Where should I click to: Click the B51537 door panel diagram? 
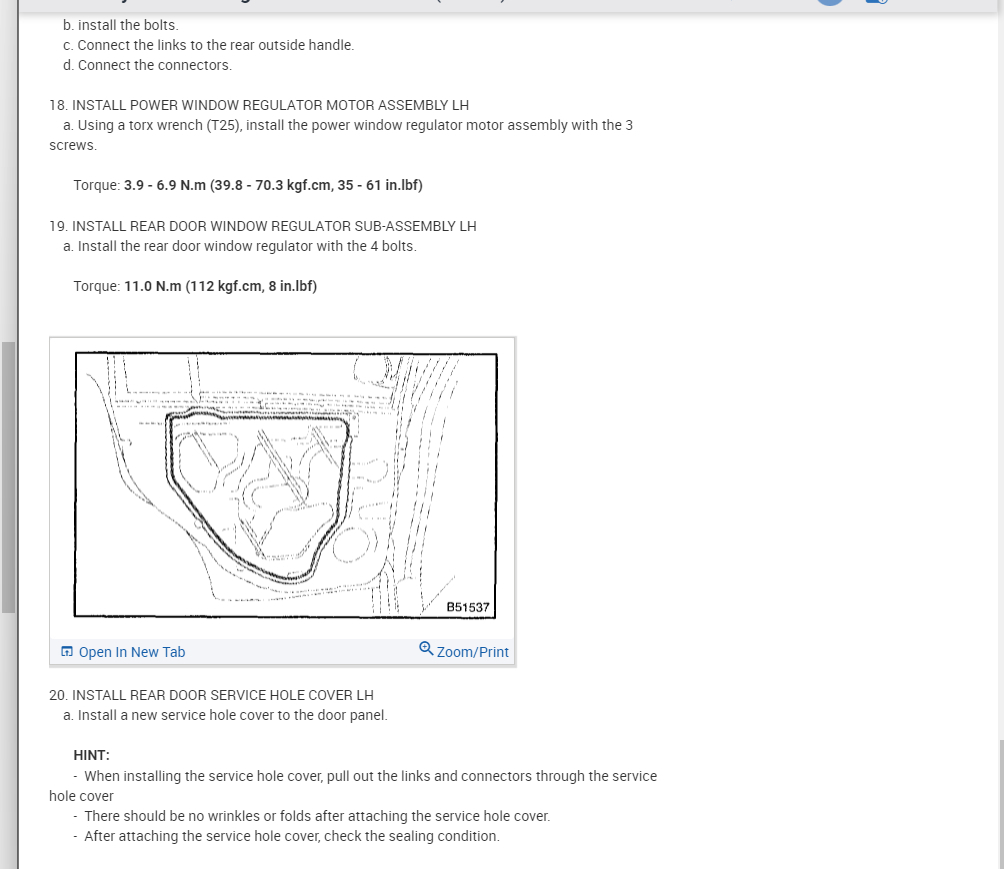point(286,485)
